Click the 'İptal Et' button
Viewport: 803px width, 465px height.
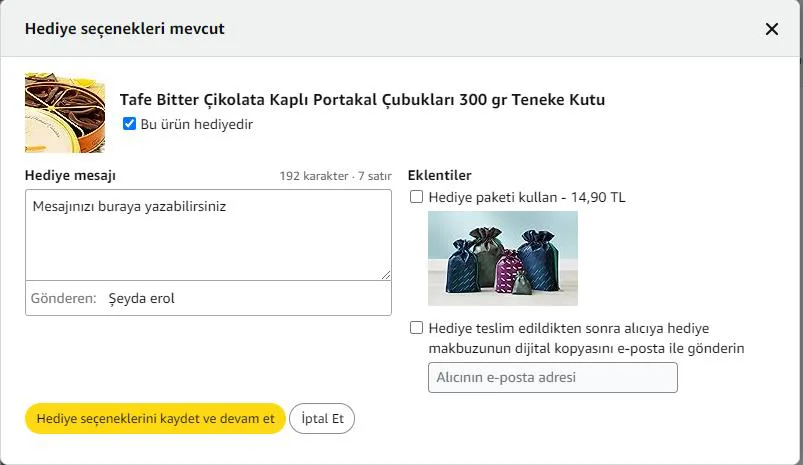click(322, 418)
